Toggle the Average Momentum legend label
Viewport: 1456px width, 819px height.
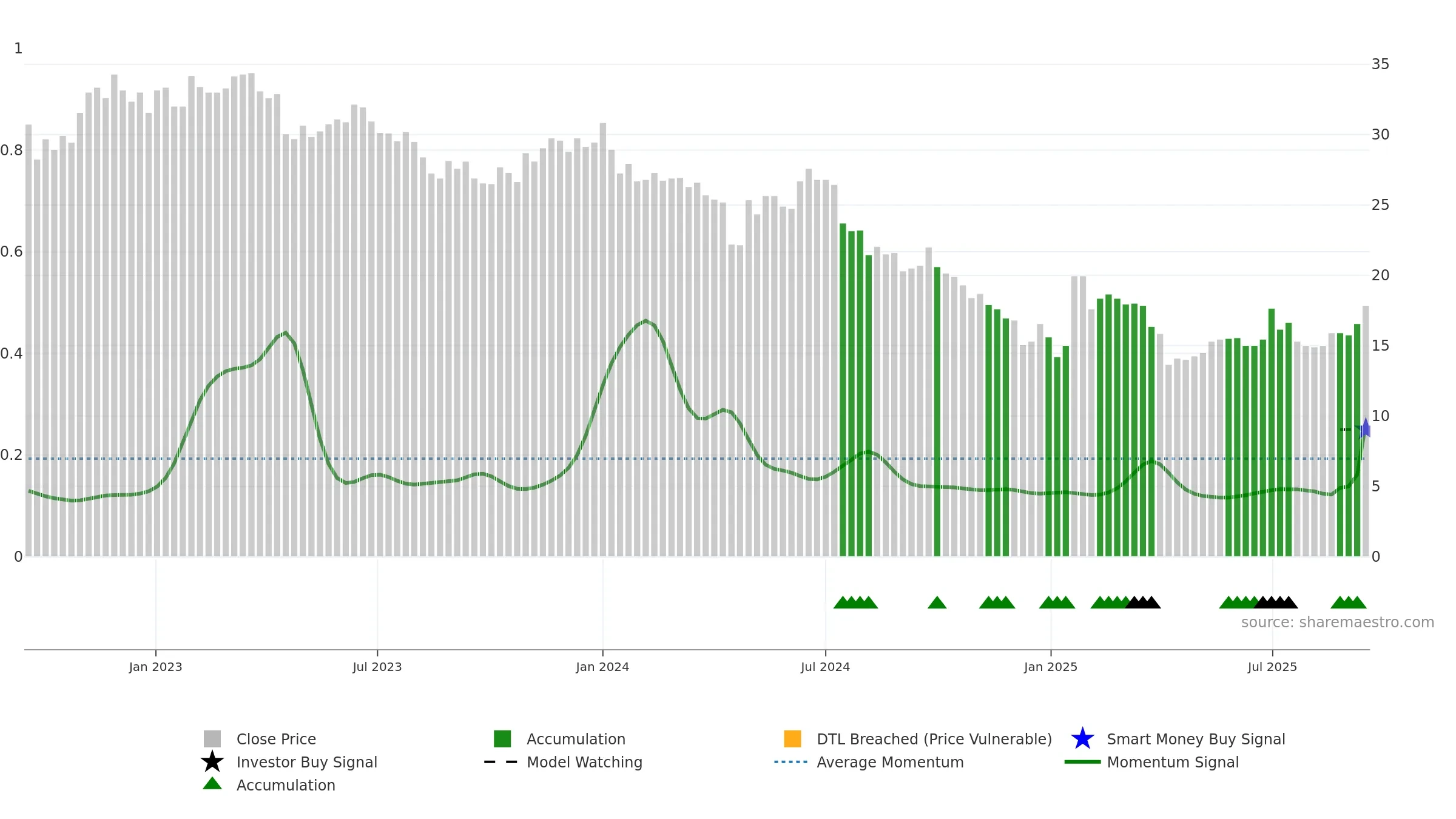[890, 762]
